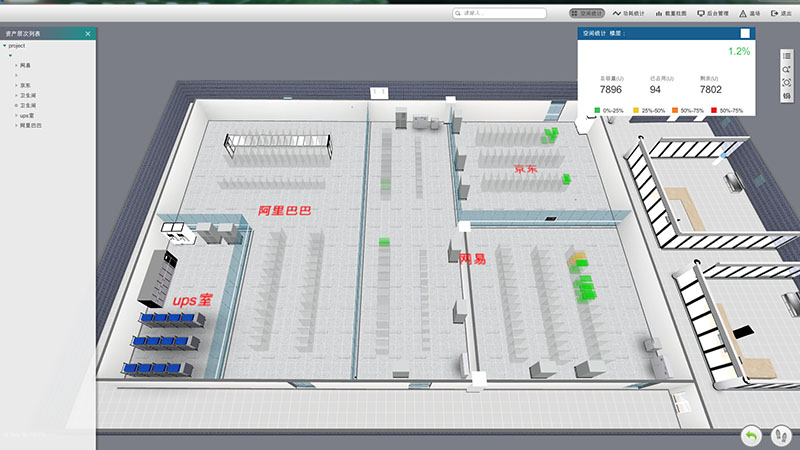Viewport: 800px width, 450px height.
Task: Click the zoom-in magnifier icon
Action: coord(787,69)
